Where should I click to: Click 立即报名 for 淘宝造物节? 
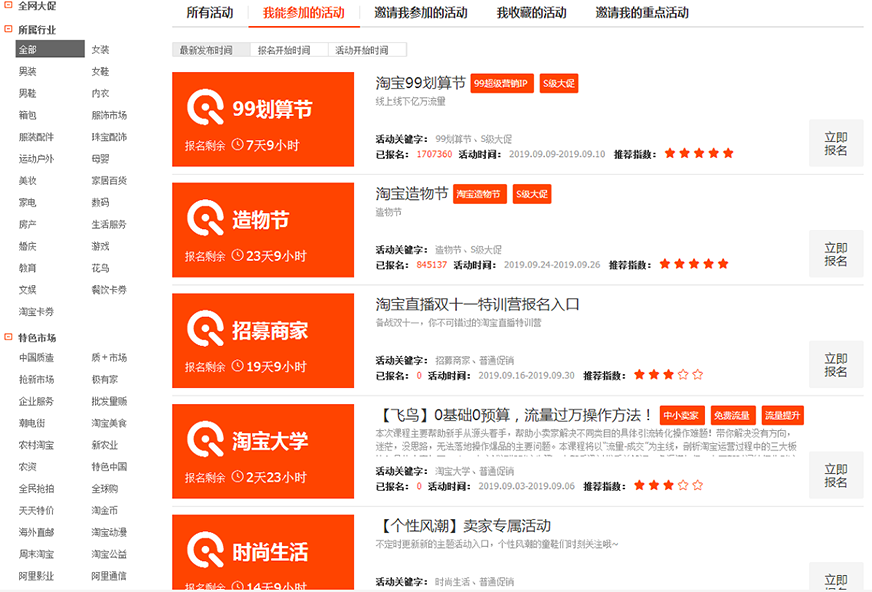[x=836, y=254]
